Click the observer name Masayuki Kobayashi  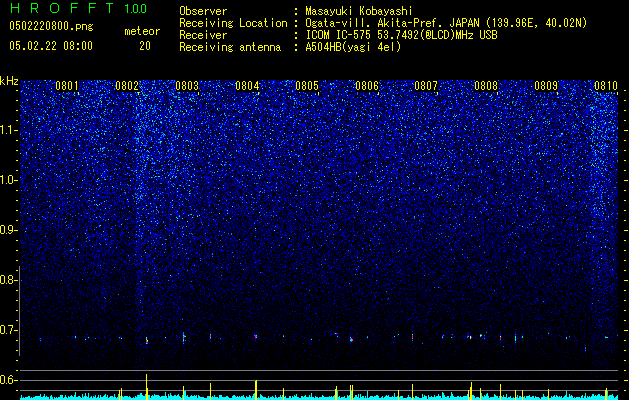click(359, 11)
